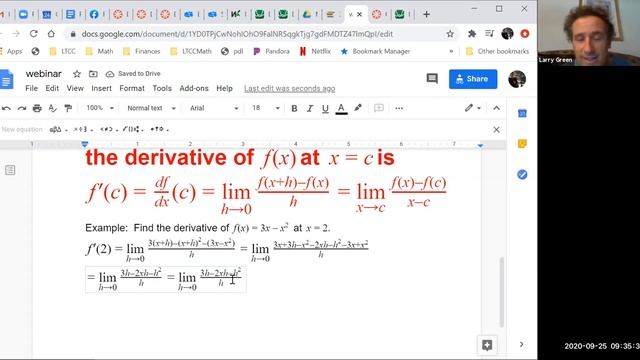Toggle underline formatting
This screenshot has width=640, height=360.
325,108
